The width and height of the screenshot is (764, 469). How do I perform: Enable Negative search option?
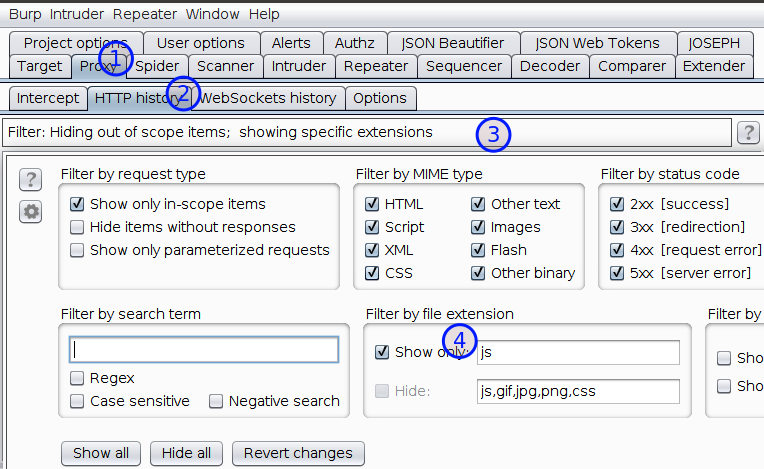pyautogui.click(x=216, y=401)
